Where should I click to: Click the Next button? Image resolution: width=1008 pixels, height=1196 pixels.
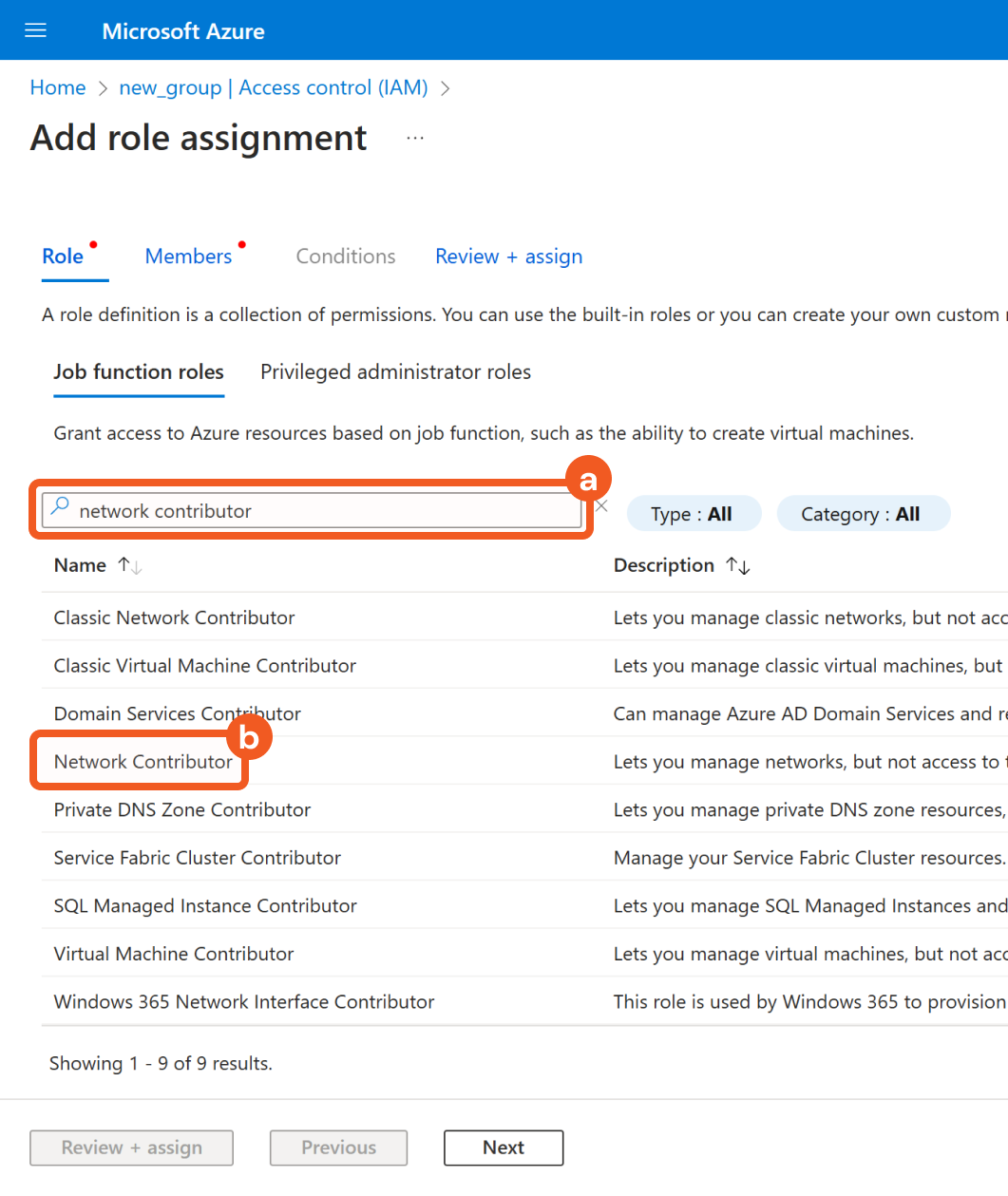coord(503,1148)
